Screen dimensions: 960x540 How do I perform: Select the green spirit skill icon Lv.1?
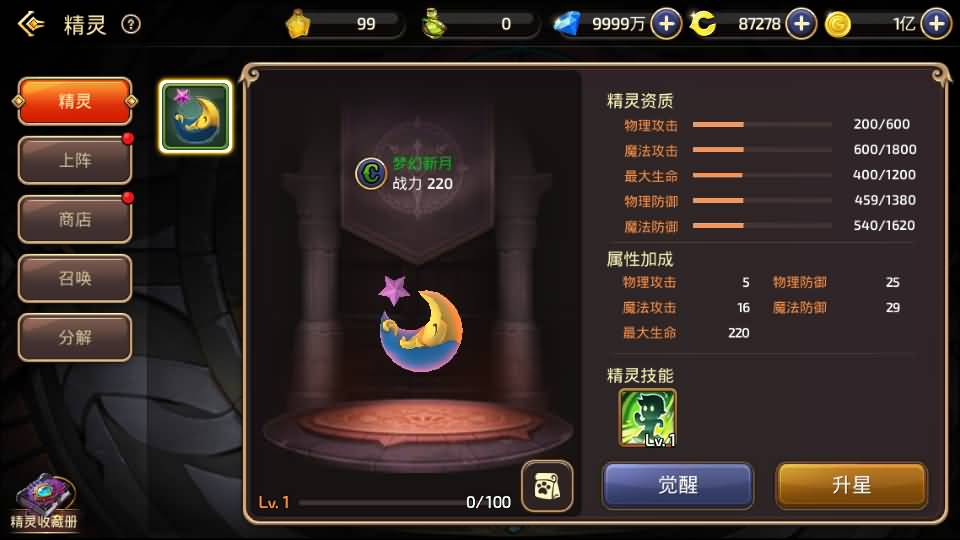(648, 418)
